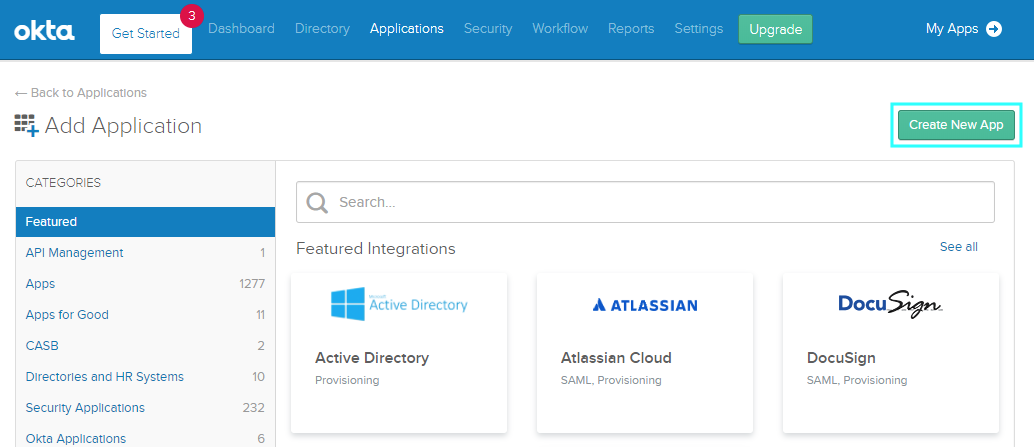The image size is (1034, 447).
Task: Open the Dashboard menu
Action: [x=241, y=29]
